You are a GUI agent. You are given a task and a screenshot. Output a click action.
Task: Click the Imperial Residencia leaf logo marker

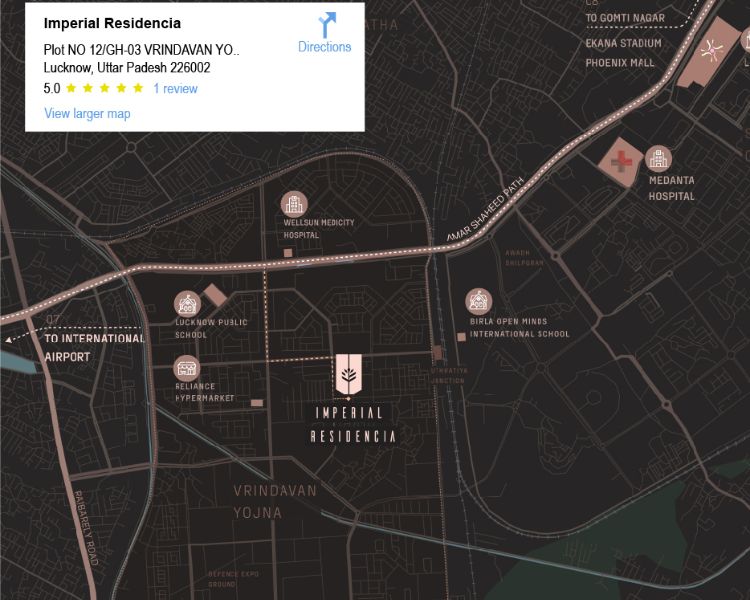[349, 374]
